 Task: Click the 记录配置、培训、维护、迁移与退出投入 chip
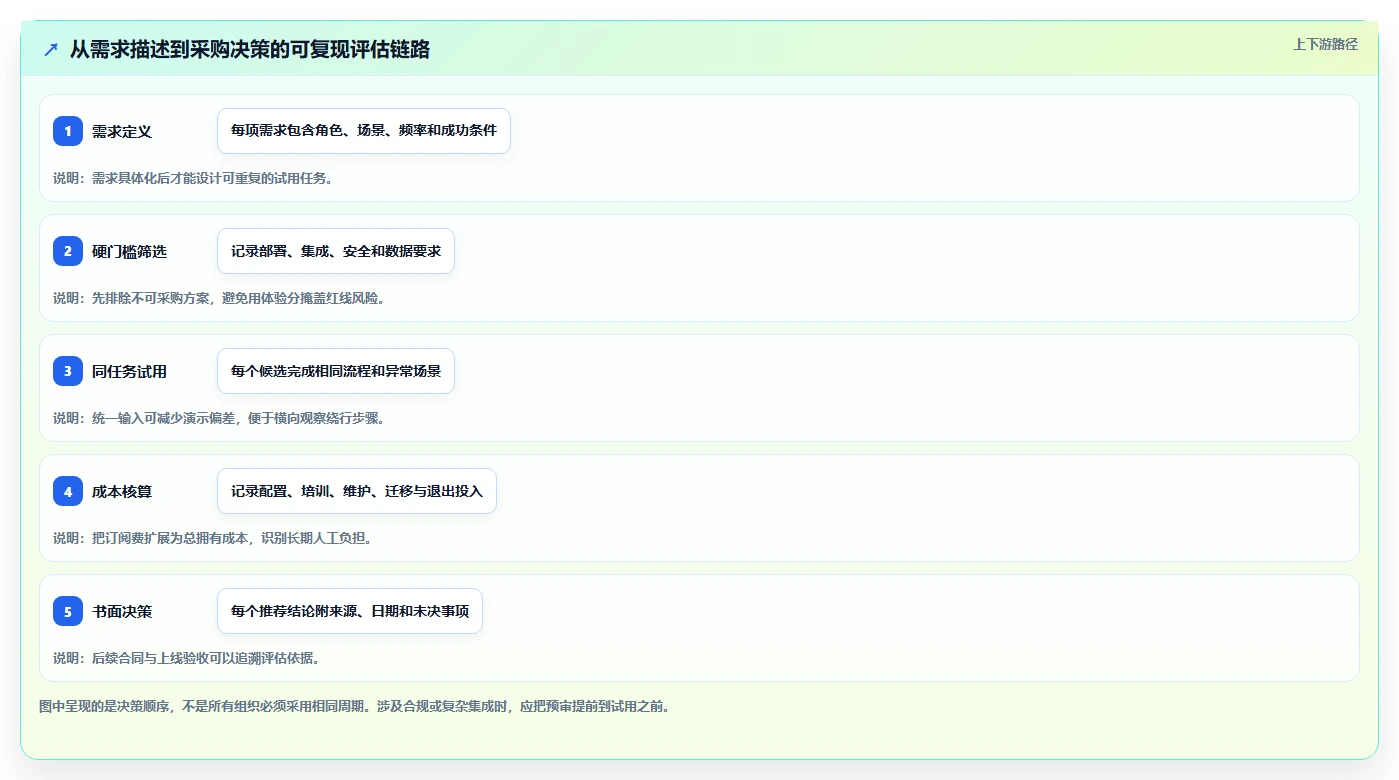point(357,491)
